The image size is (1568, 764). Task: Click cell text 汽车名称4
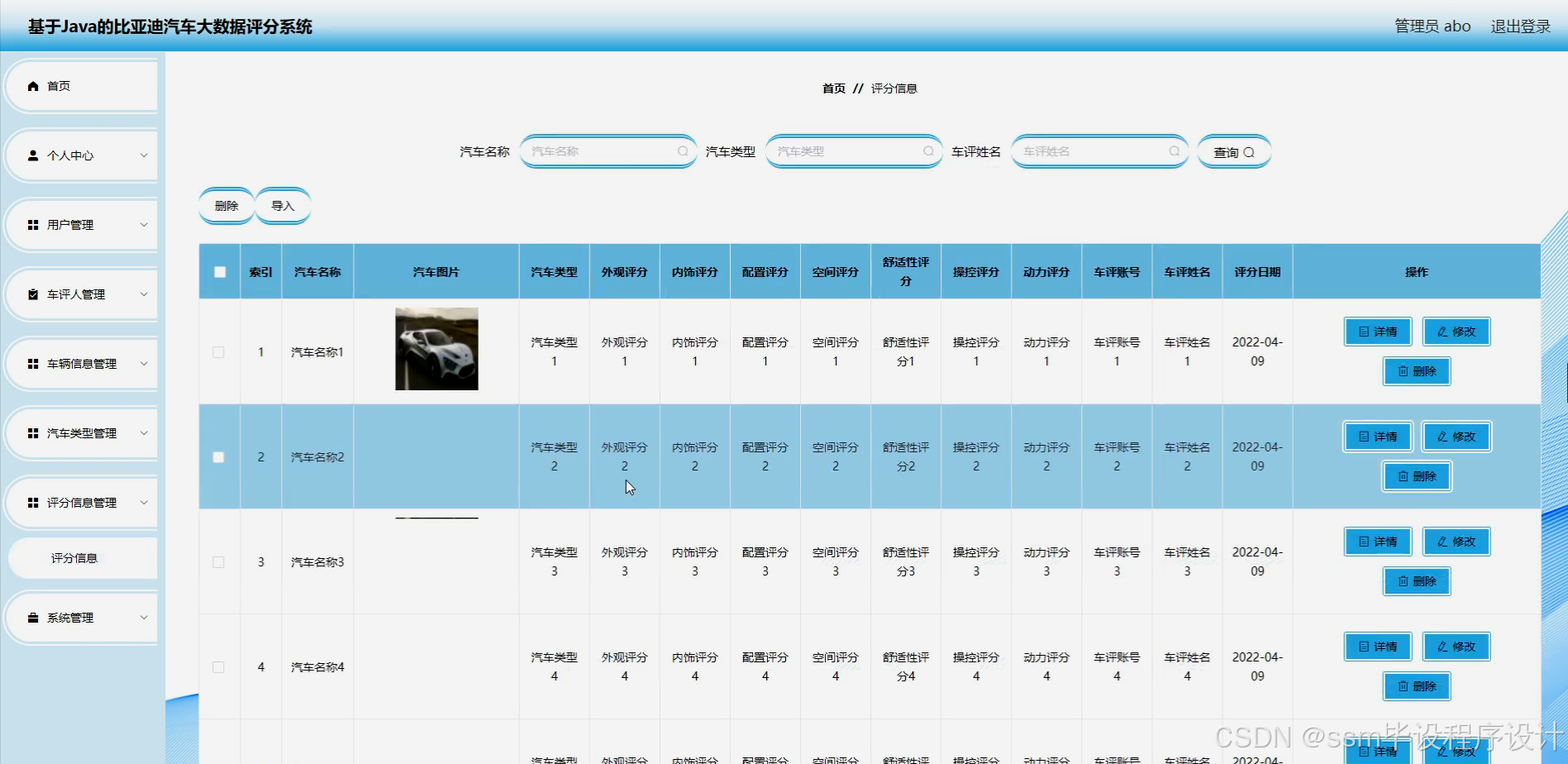(317, 667)
